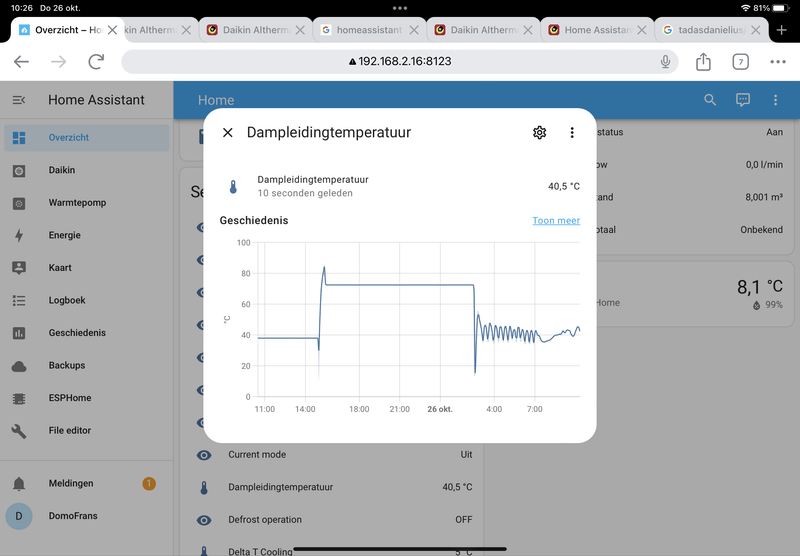
Task: Open Meldingen bell icon
Action: (19, 484)
